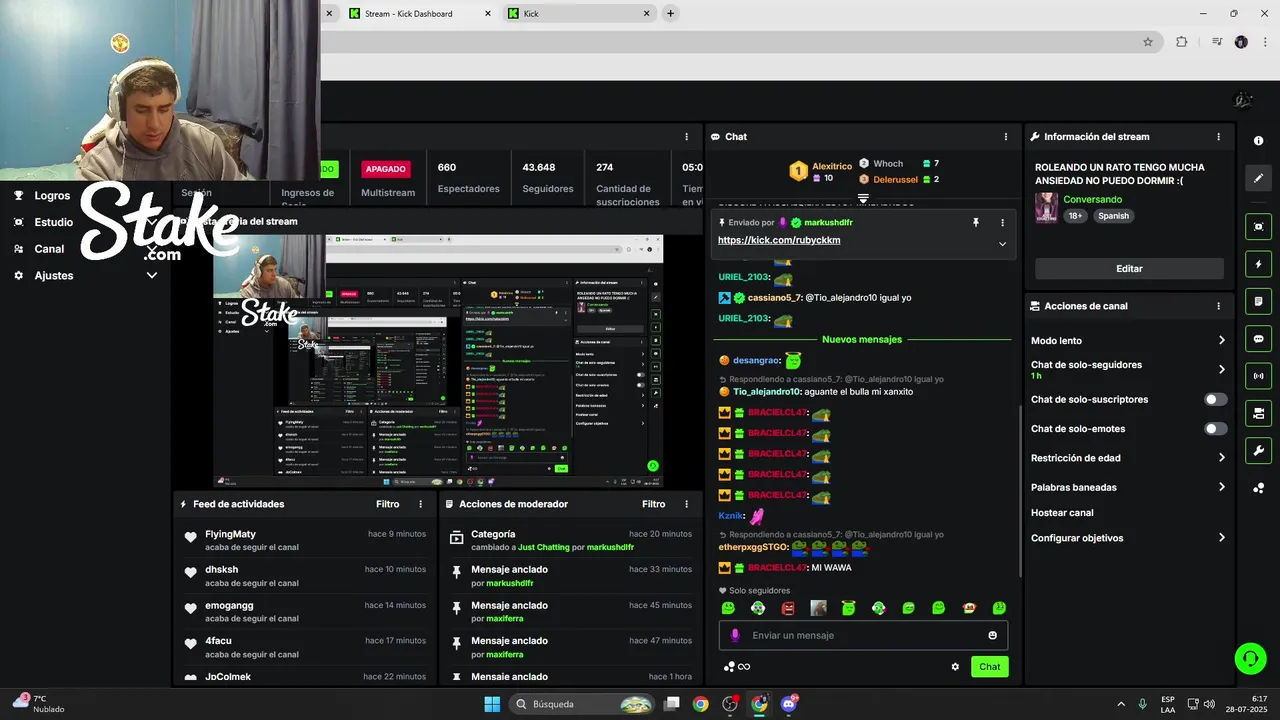Viewport: 1280px width, 720px height.
Task: Open stats bar three-dot menu
Action: tap(686, 137)
